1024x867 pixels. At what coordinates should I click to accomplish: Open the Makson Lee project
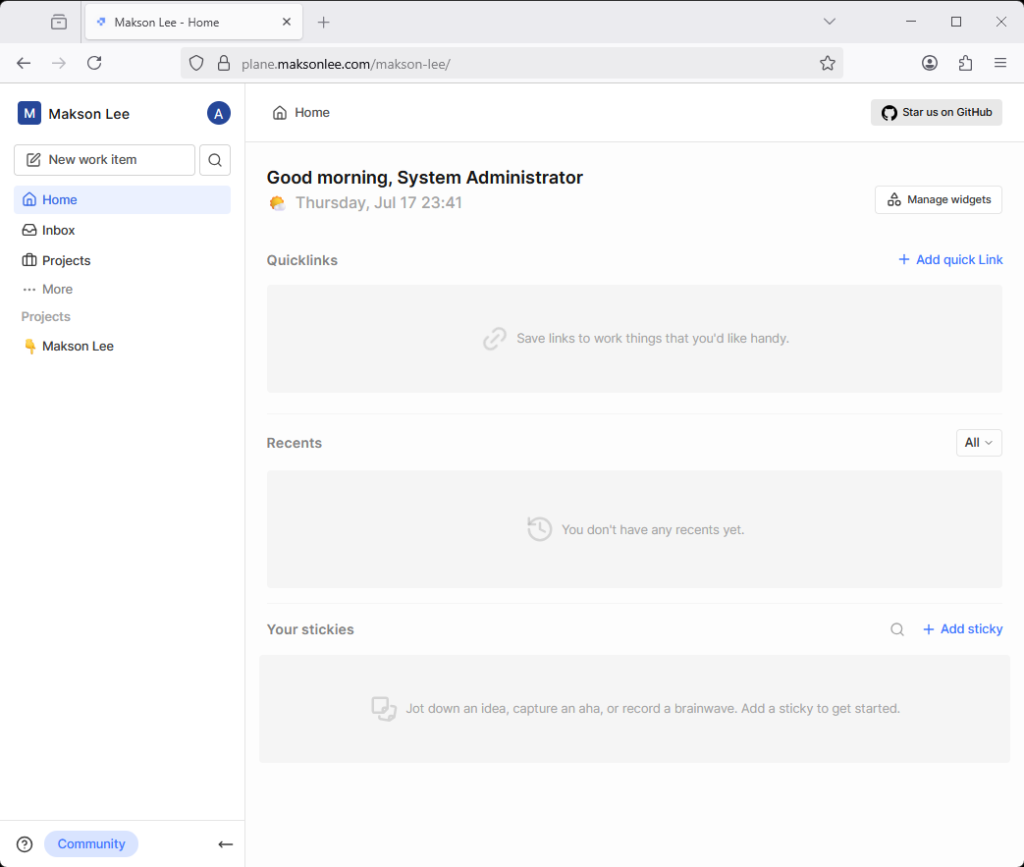tap(122, 346)
